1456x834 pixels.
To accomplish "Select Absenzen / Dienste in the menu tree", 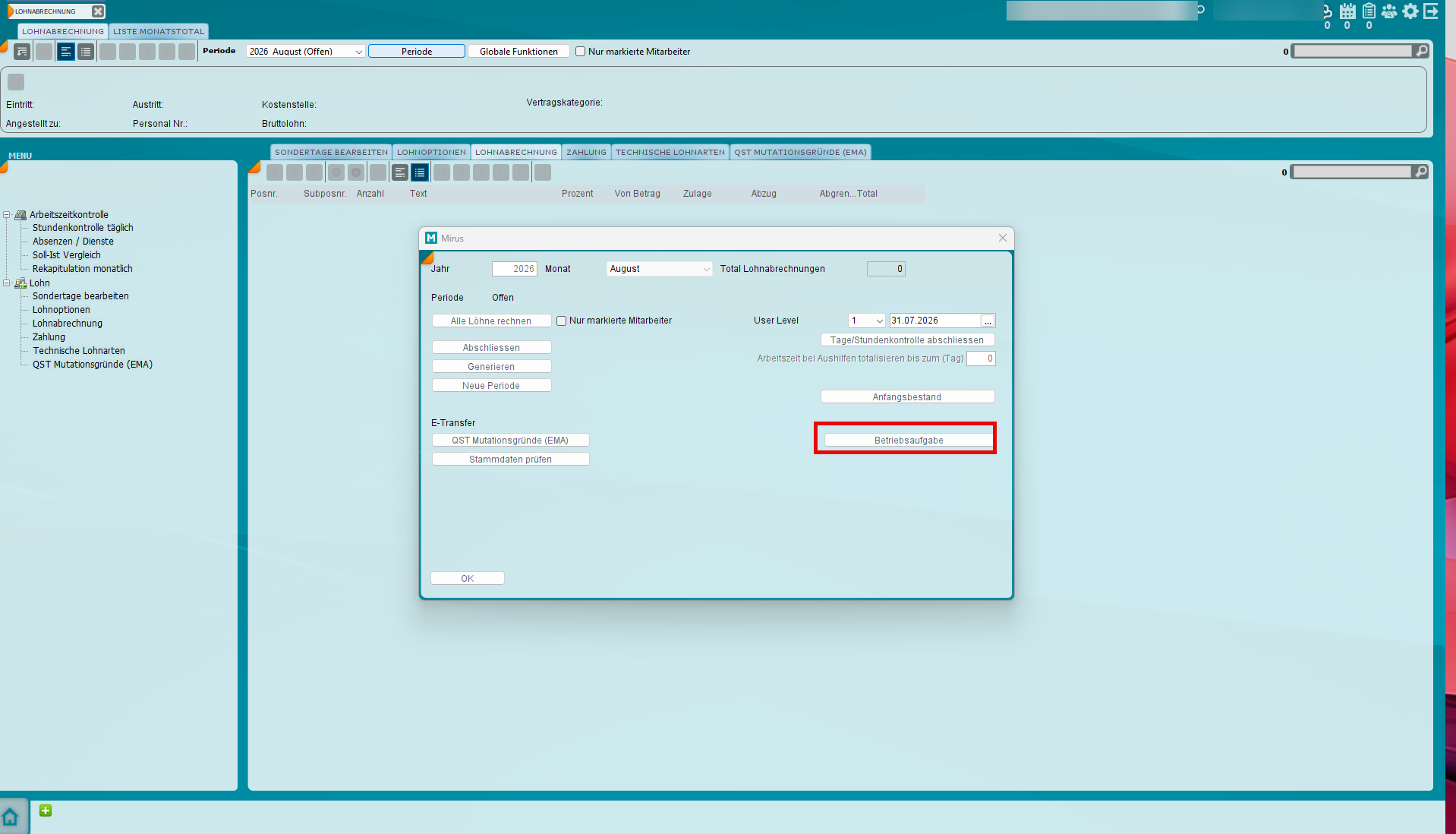I will click(73, 242).
